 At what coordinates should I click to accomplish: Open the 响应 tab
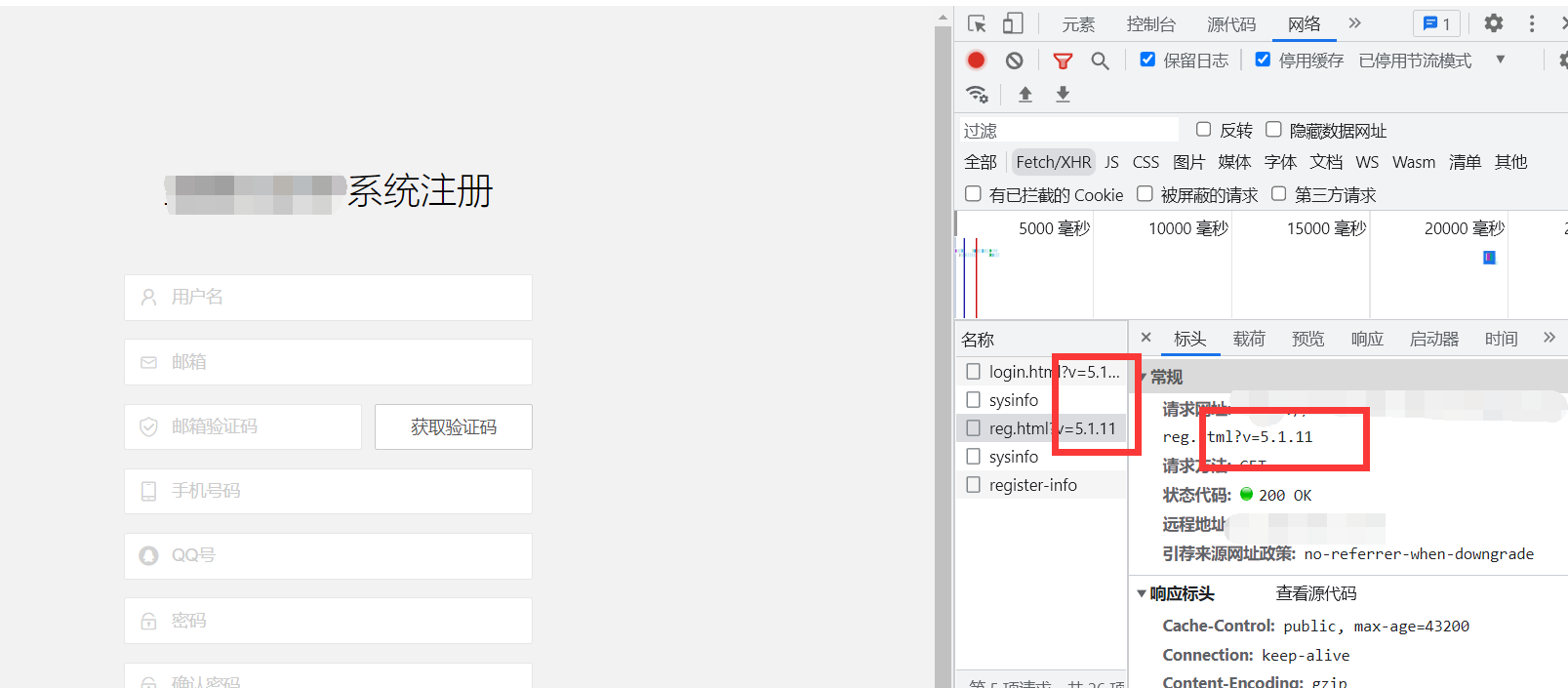coord(1366,339)
